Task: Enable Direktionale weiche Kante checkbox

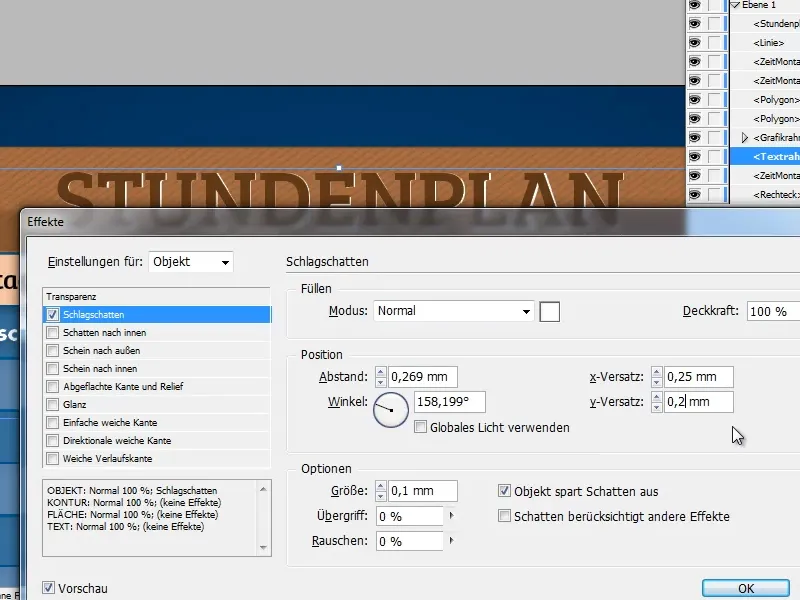Action: 53,440
